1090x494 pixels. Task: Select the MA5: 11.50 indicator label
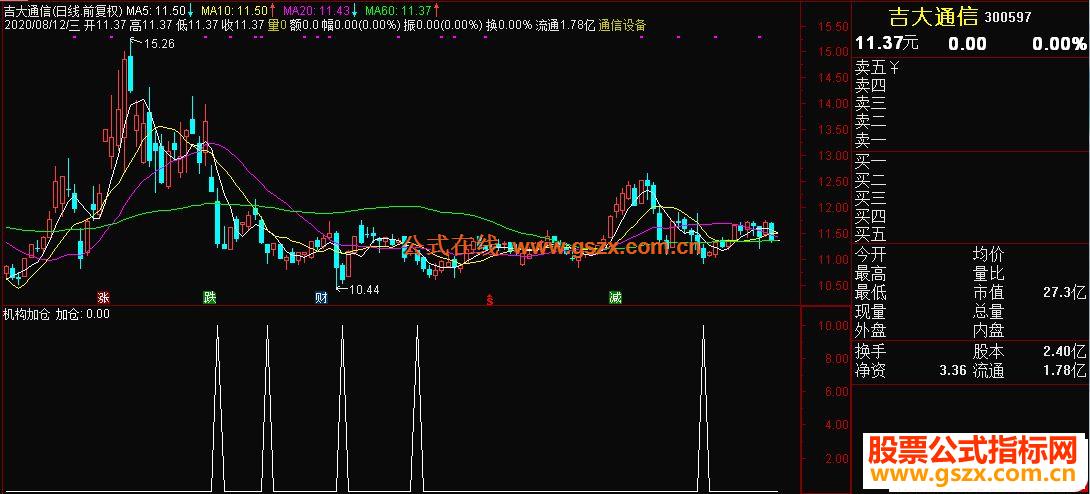click(156, 11)
